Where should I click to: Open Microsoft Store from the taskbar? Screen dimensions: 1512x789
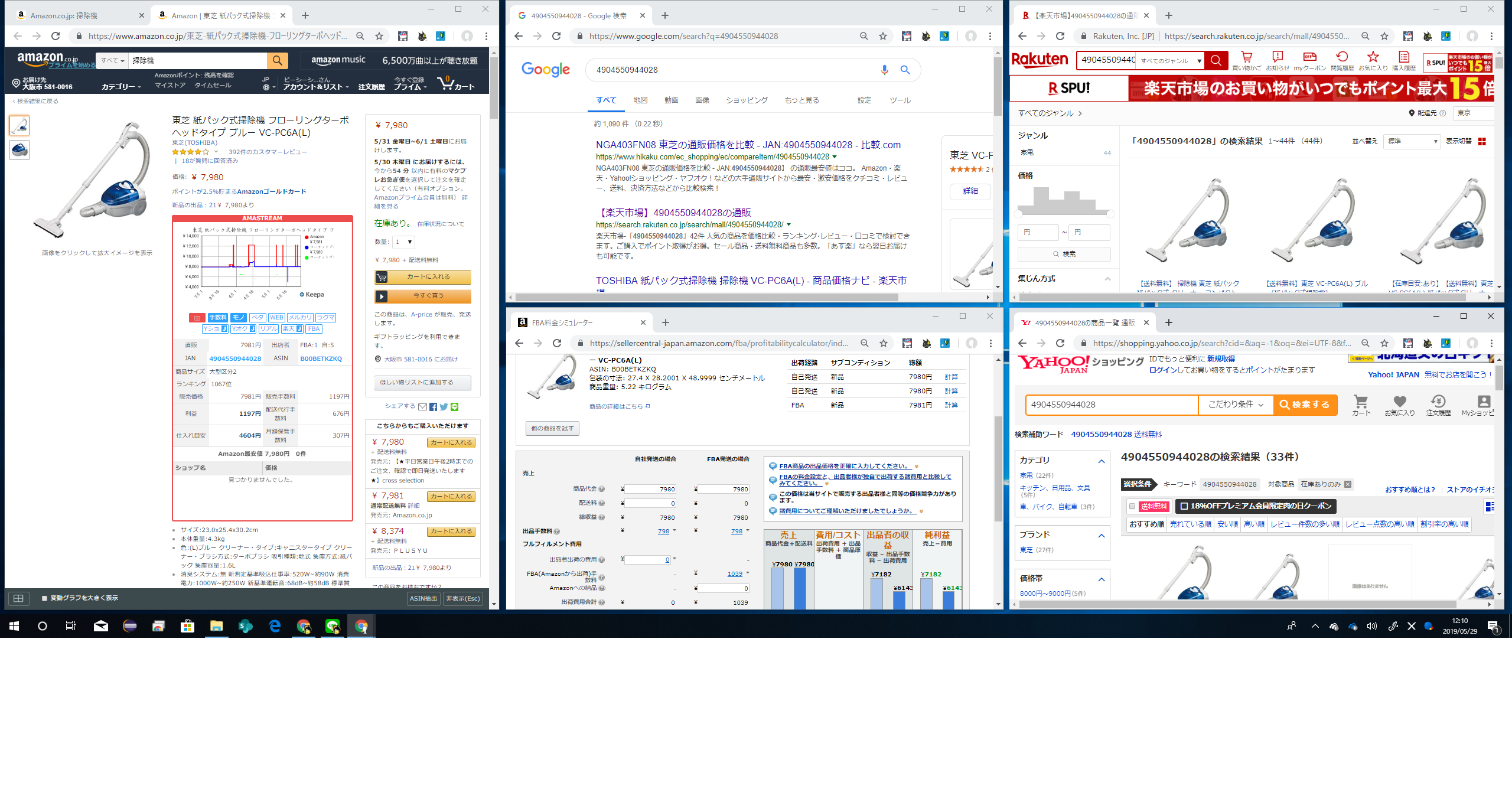pyautogui.click(x=188, y=626)
